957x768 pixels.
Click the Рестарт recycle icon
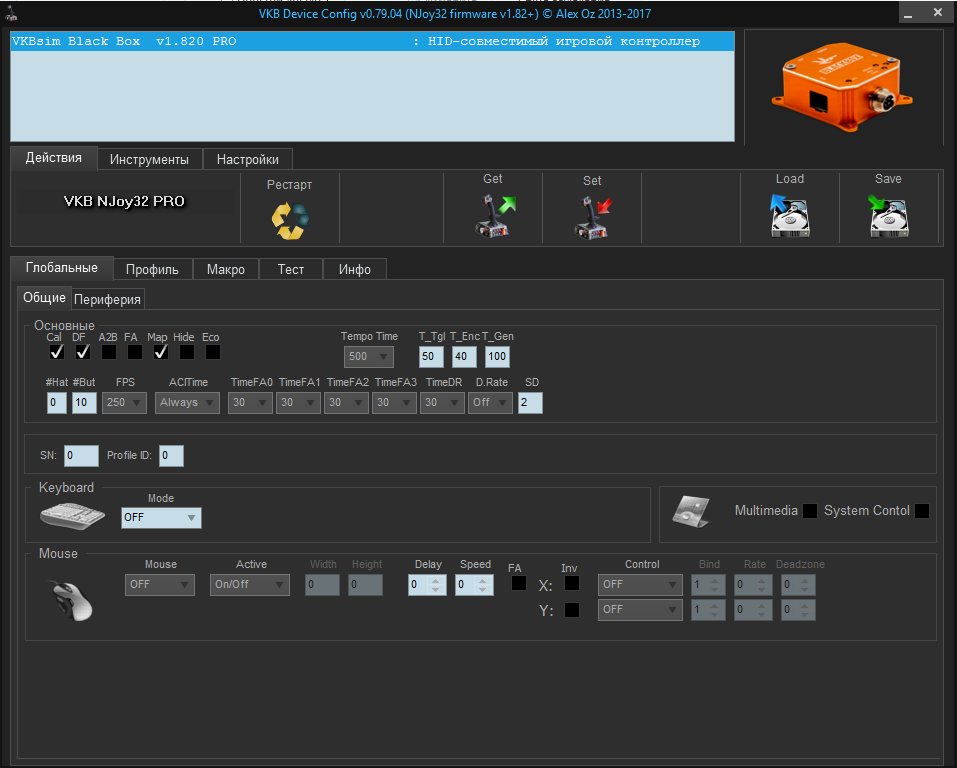290,220
